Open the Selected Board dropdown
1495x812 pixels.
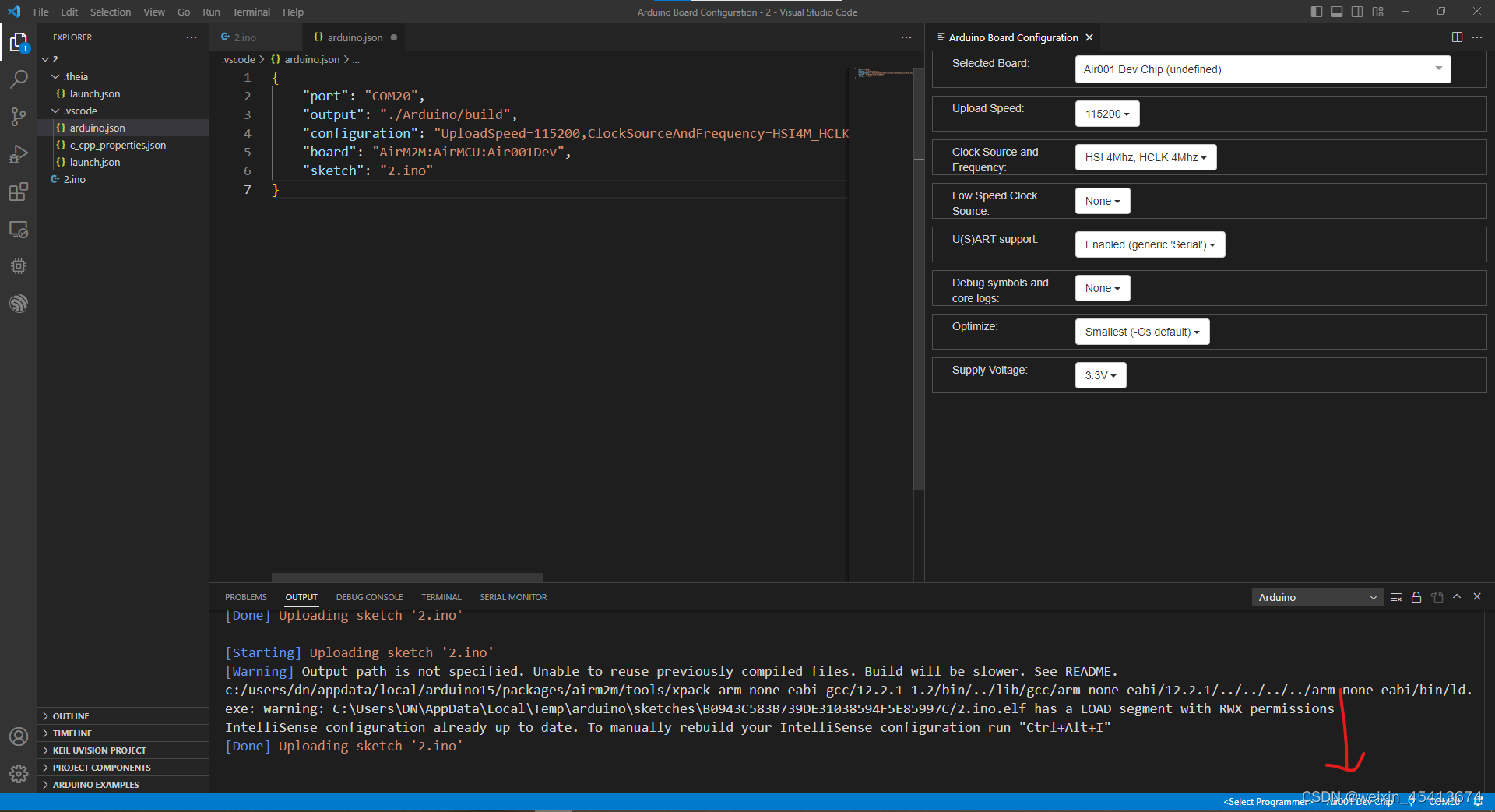[1262, 69]
